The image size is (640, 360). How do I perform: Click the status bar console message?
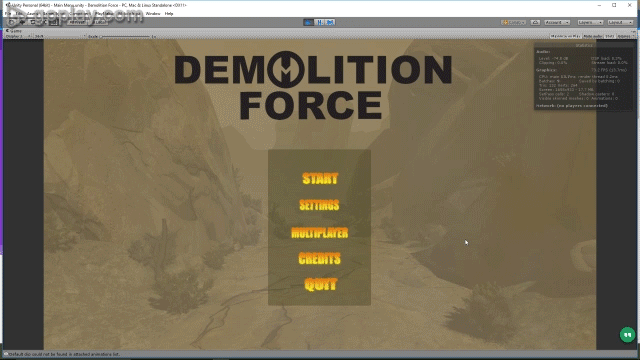(64, 354)
